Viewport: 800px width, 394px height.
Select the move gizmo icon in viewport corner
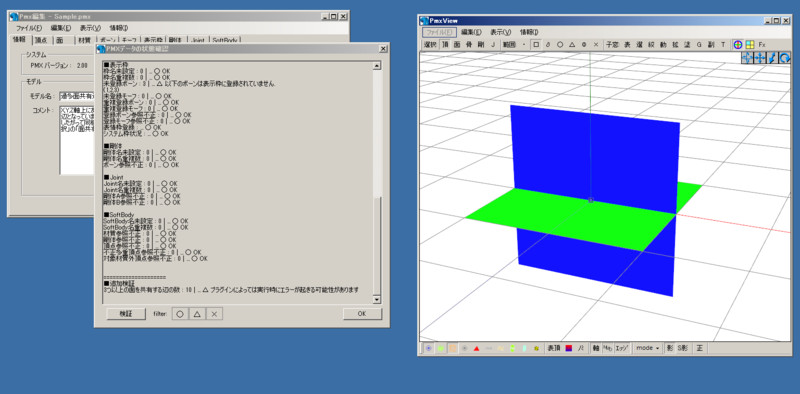(760, 58)
